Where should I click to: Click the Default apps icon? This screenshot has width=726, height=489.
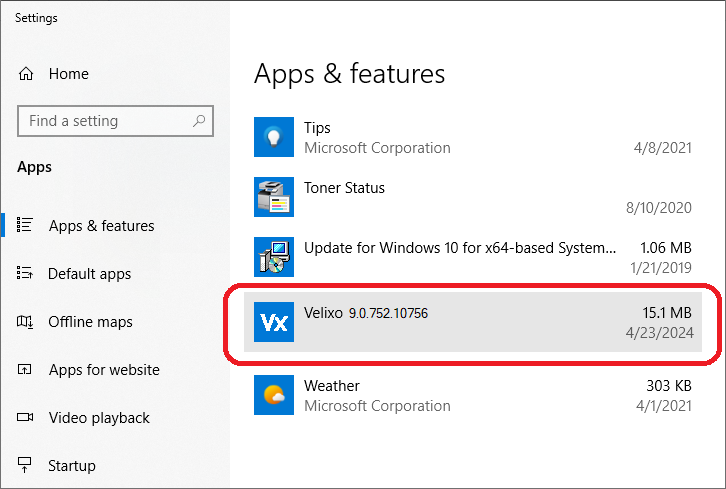pyautogui.click(x=25, y=273)
